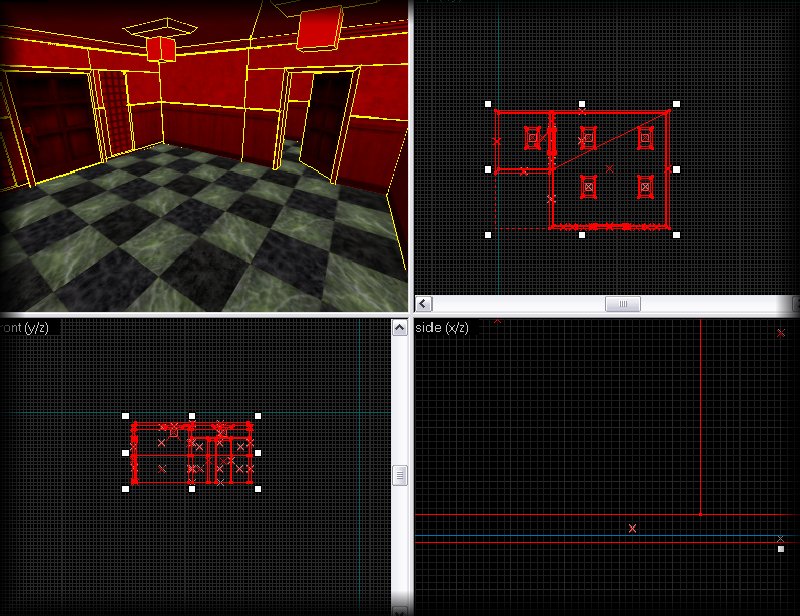Screen dimensions: 800x616
Task: Click the top-left selection handle in top view
Action: pos(488,103)
